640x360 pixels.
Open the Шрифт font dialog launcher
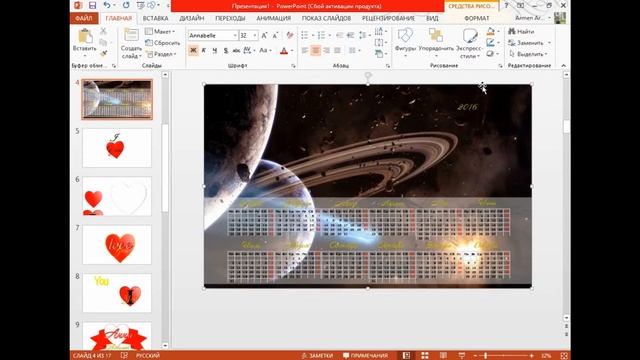point(293,66)
